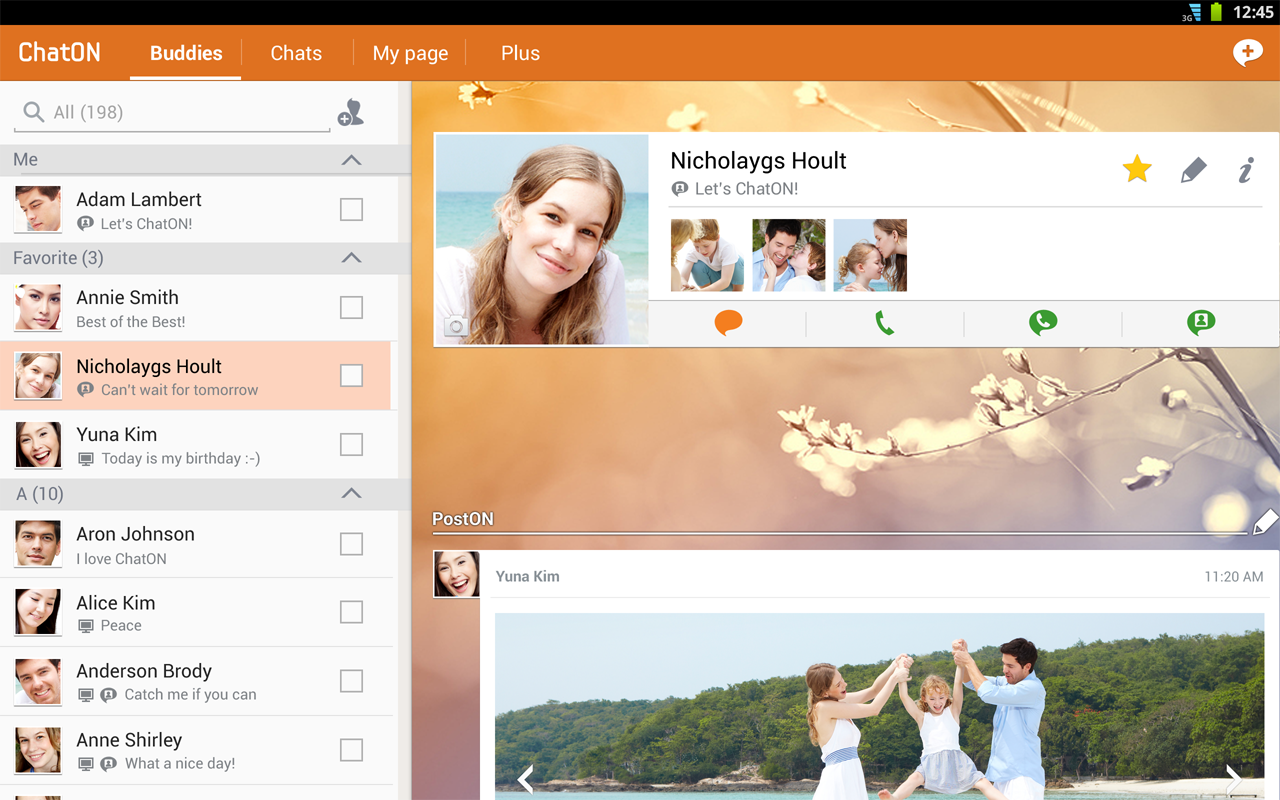
Task: Click the search magnifier icon
Action: 34,112
